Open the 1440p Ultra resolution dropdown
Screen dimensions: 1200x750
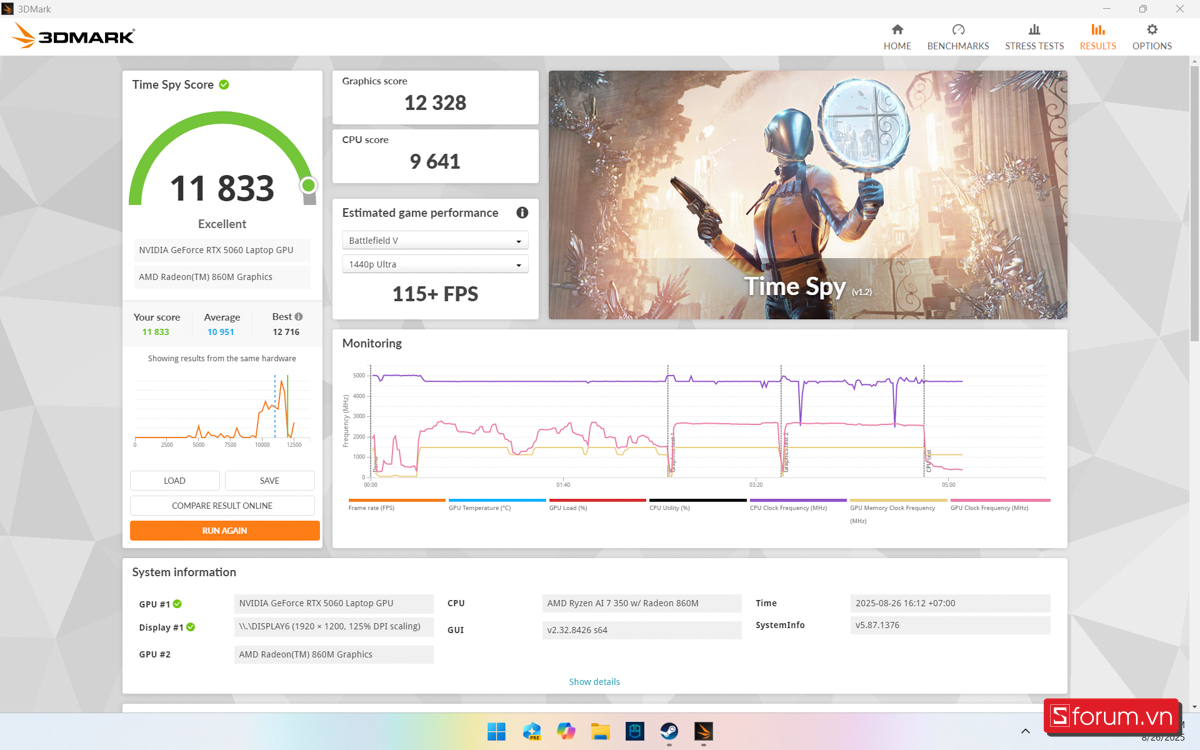tap(435, 265)
